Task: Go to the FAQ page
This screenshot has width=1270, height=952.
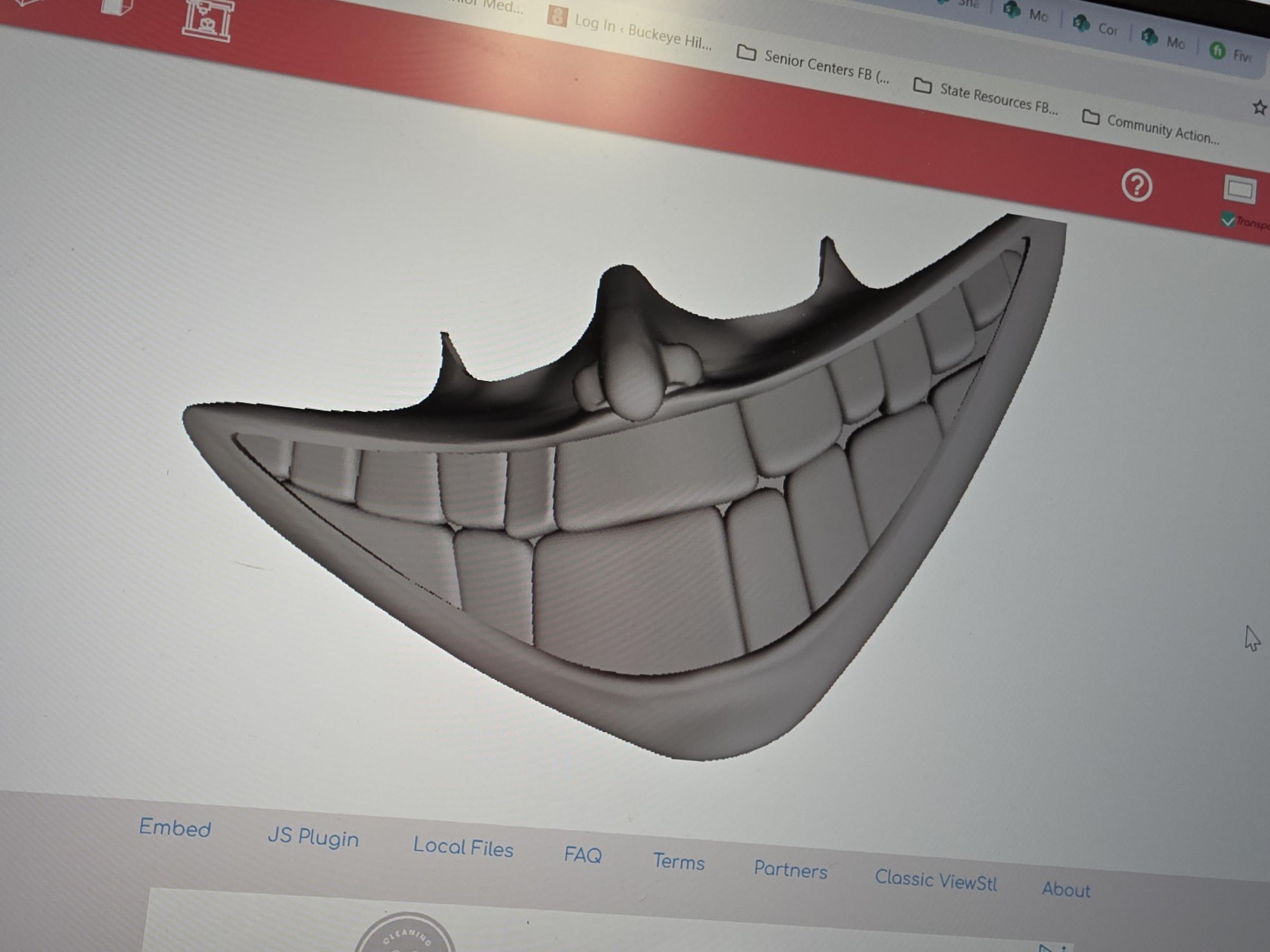Action: (583, 855)
